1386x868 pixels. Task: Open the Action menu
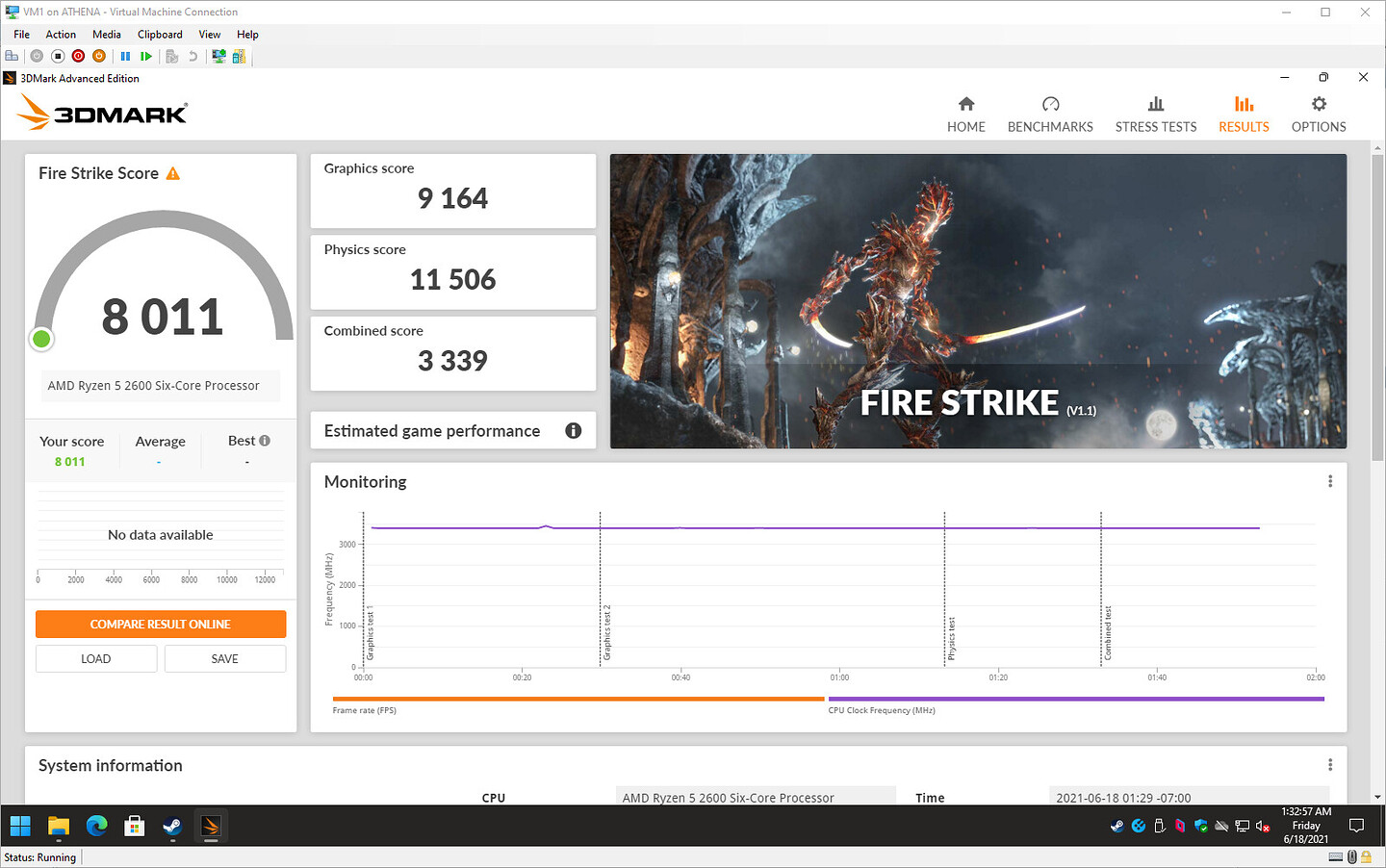tap(61, 35)
